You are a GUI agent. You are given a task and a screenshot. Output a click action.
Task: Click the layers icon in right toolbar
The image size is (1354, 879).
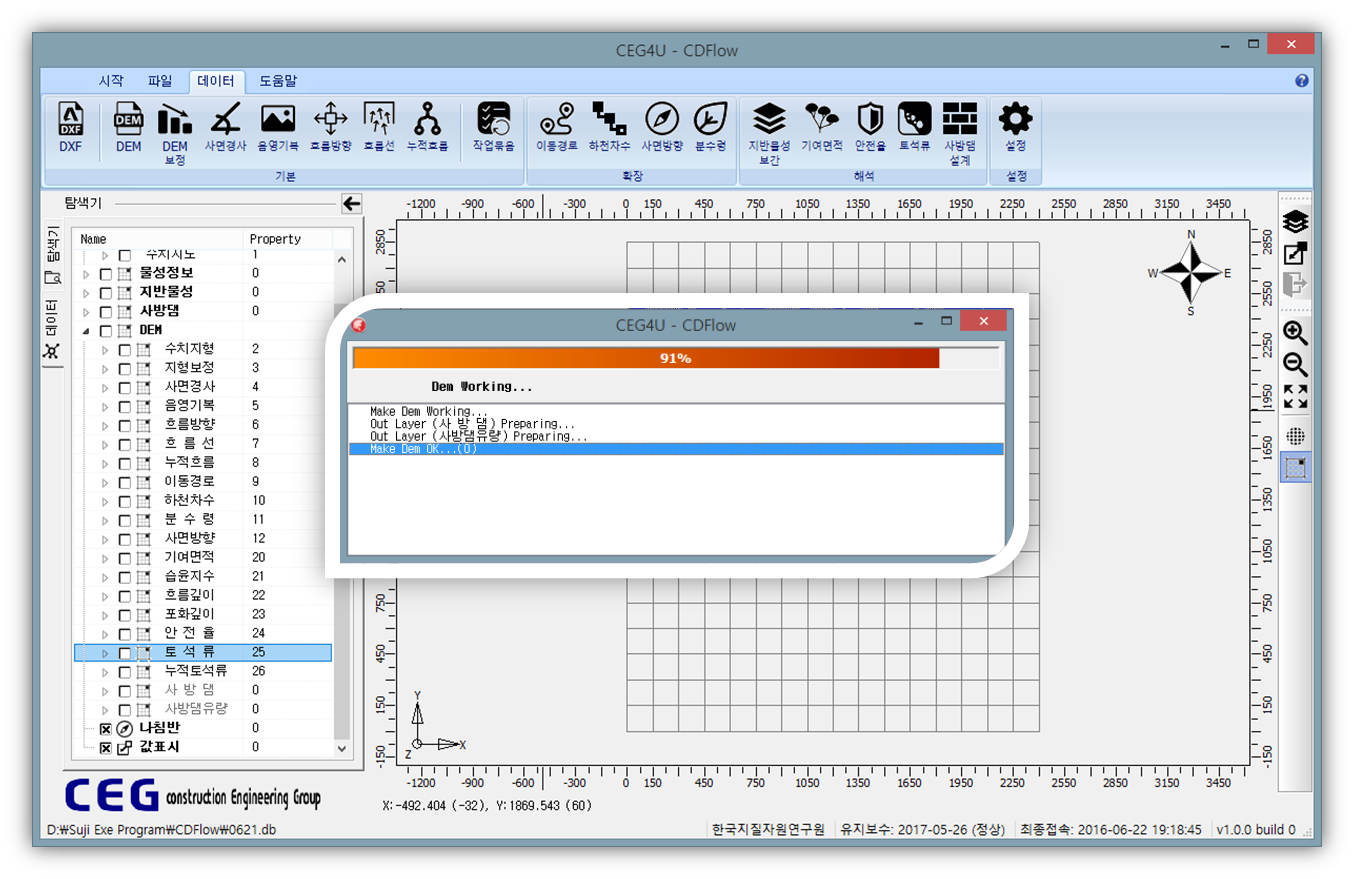point(1296,222)
